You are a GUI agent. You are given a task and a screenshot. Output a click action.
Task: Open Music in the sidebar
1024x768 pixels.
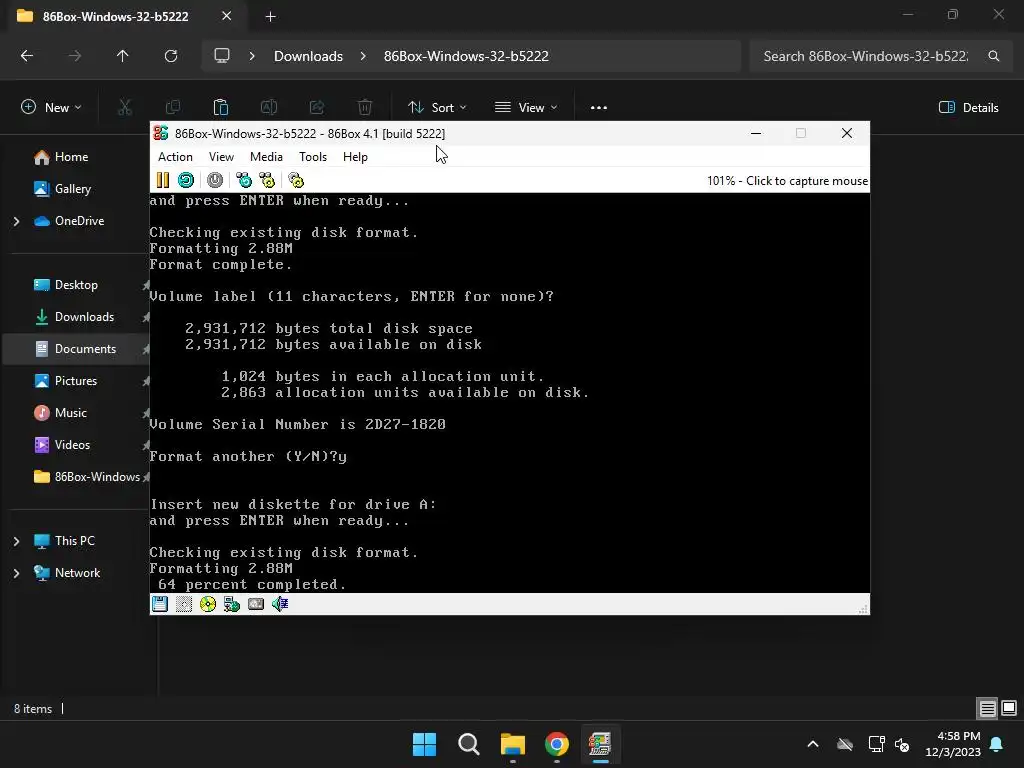pos(71,413)
